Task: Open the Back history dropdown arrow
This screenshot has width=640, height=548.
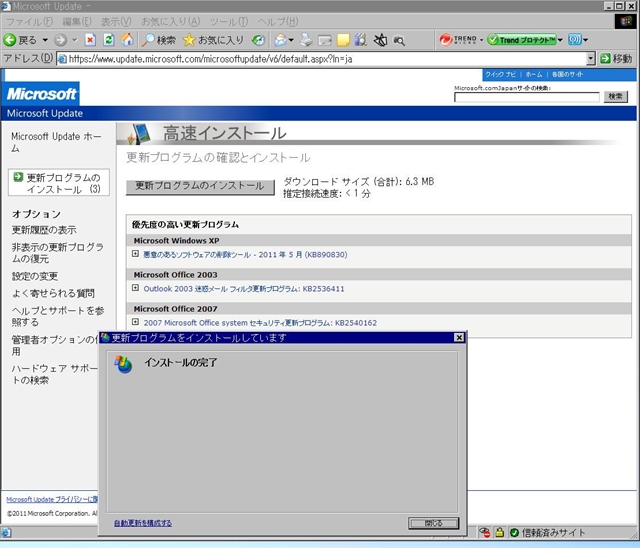Action: [x=45, y=40]
